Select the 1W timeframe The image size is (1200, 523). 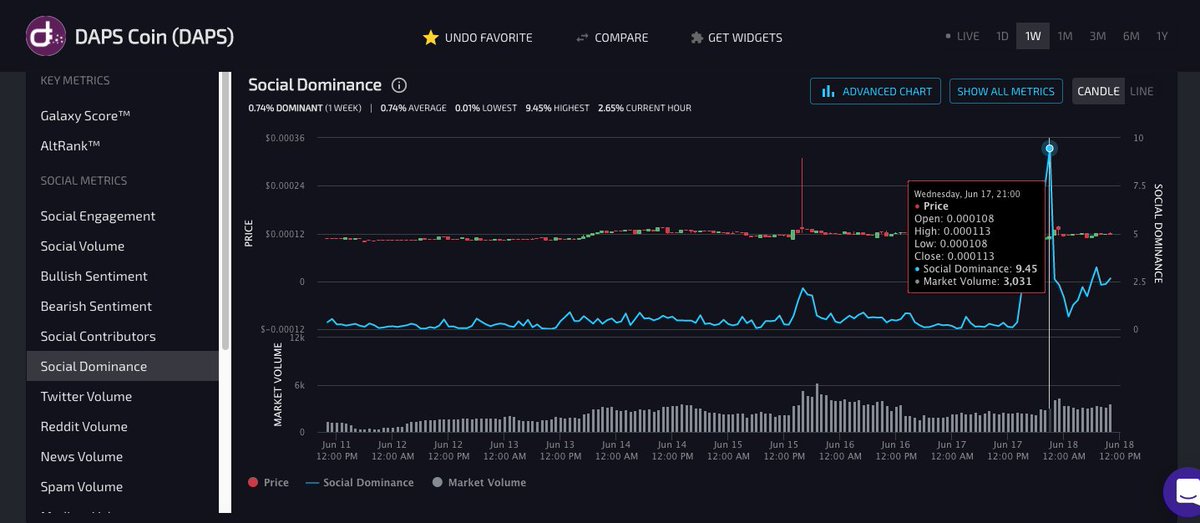coord(1033,37)
